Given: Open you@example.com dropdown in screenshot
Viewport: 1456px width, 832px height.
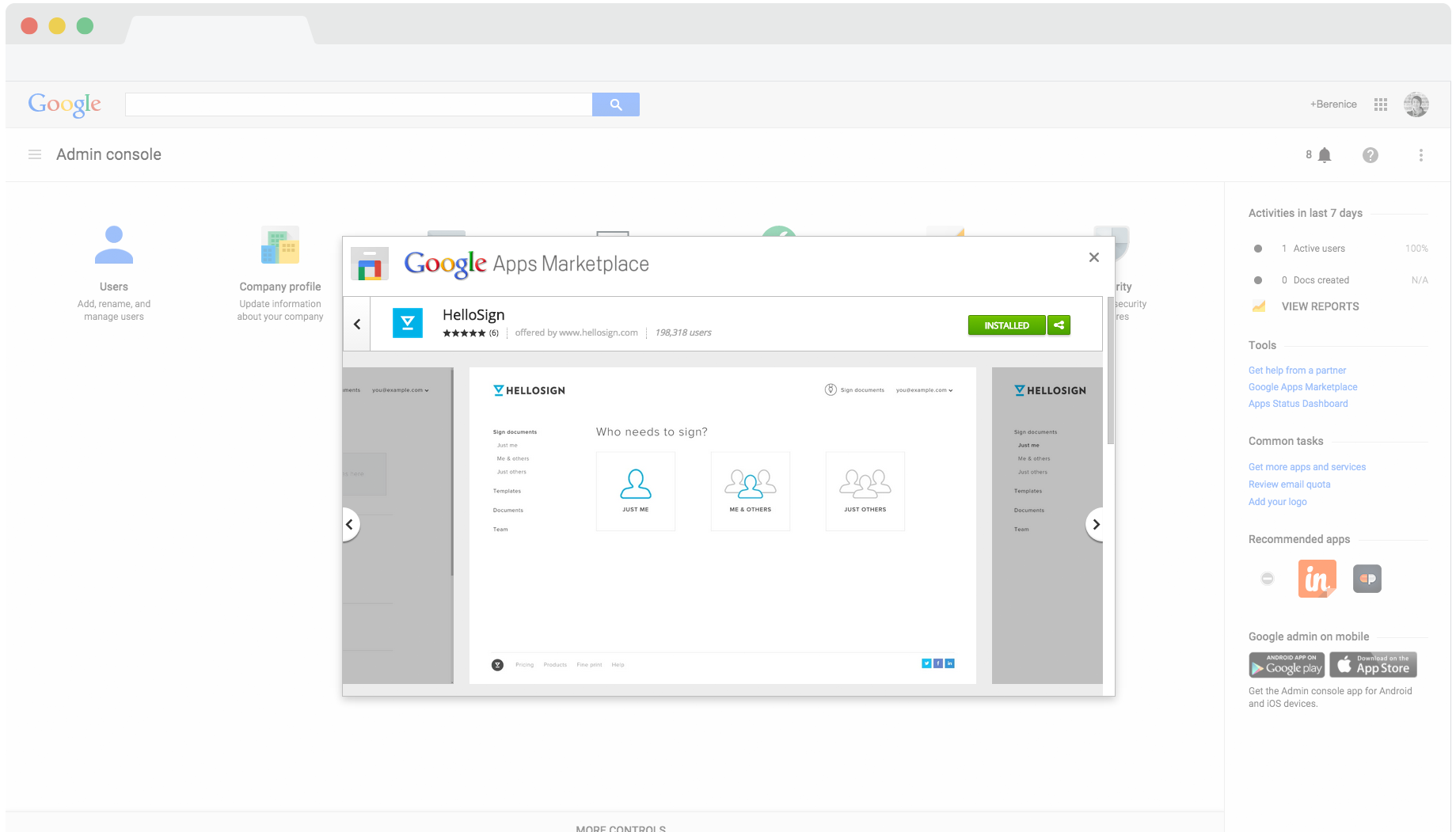Looking at the screenshot, I should coord(925,390).
